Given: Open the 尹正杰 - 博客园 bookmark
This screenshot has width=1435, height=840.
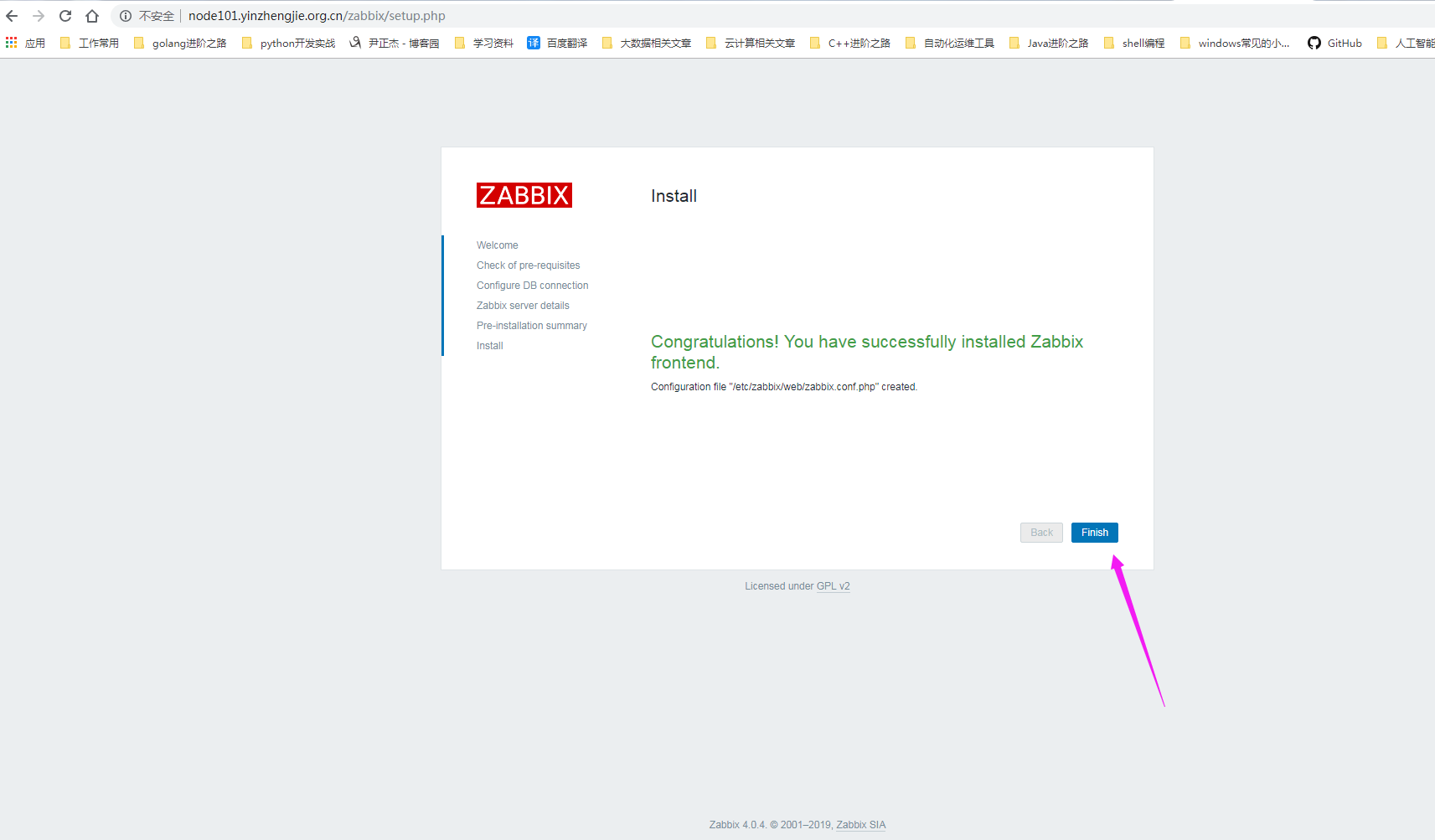Looking at the screenshot, I should point(395,43).
